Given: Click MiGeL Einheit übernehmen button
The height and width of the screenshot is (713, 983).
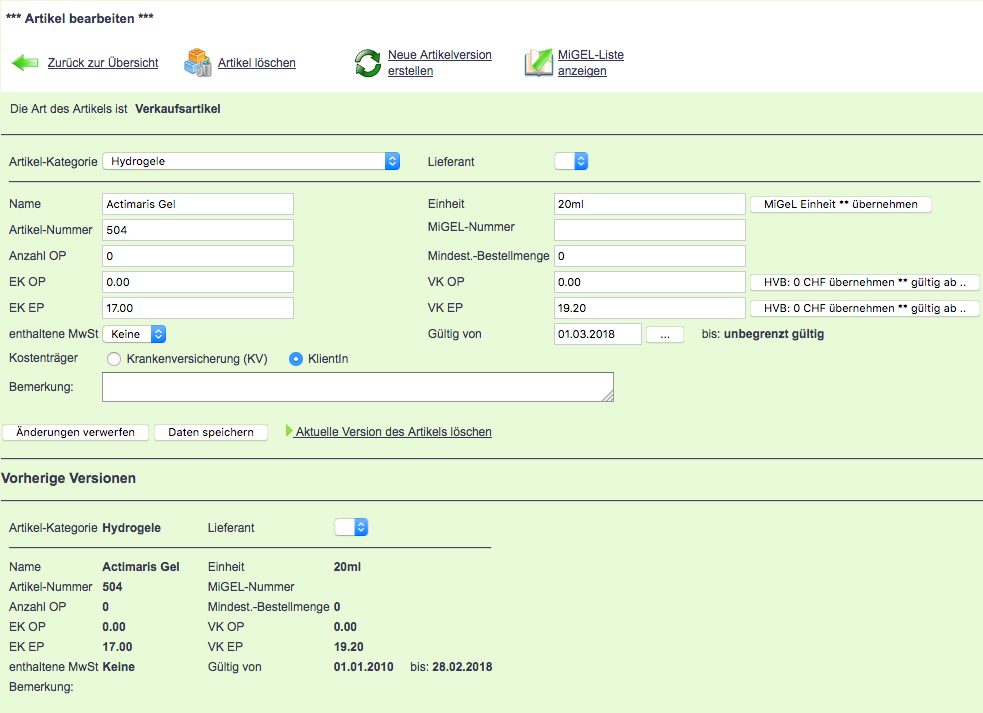Looking at the screenshot, I should (x=840, y=204).
